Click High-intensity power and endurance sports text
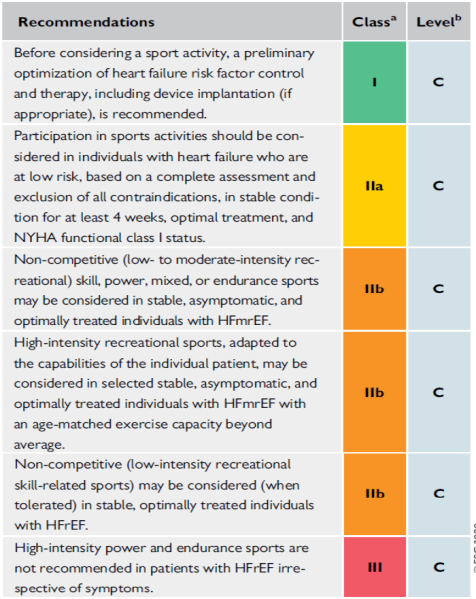Screen dimensions: 476x599 tap(160, 568)
